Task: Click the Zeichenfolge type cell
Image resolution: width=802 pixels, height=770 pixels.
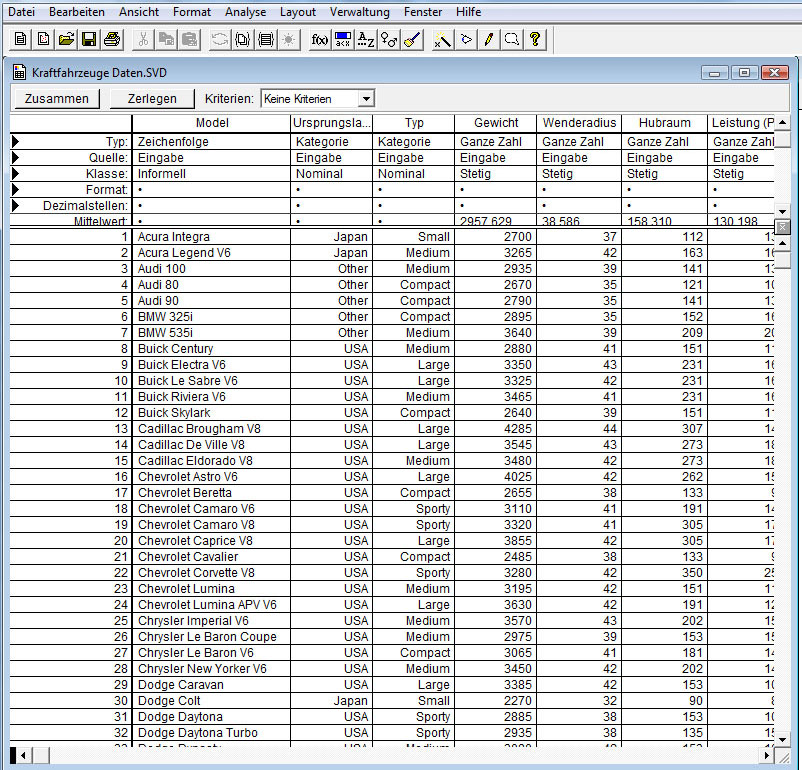Action: click(x=212, y=142)
